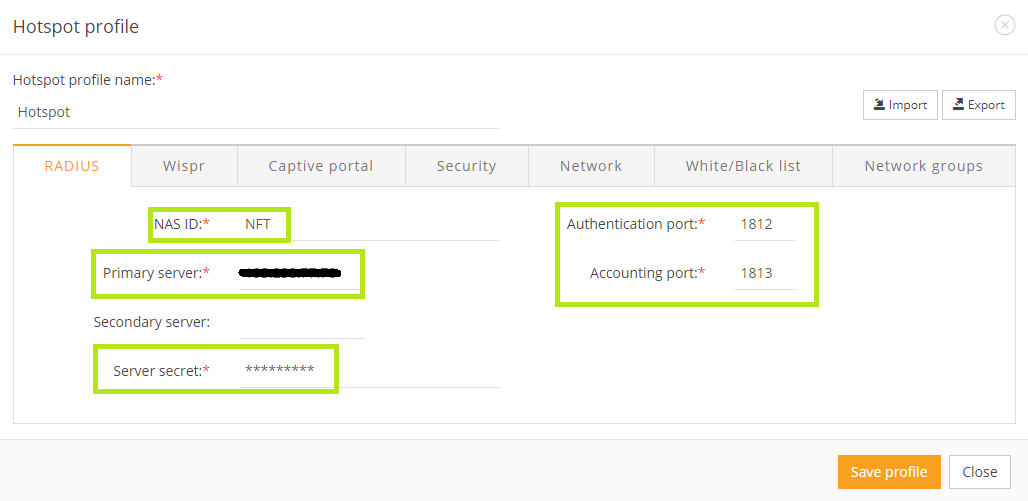Select the Security tab
Viewport: 1028px width, 501px height.
466,166
